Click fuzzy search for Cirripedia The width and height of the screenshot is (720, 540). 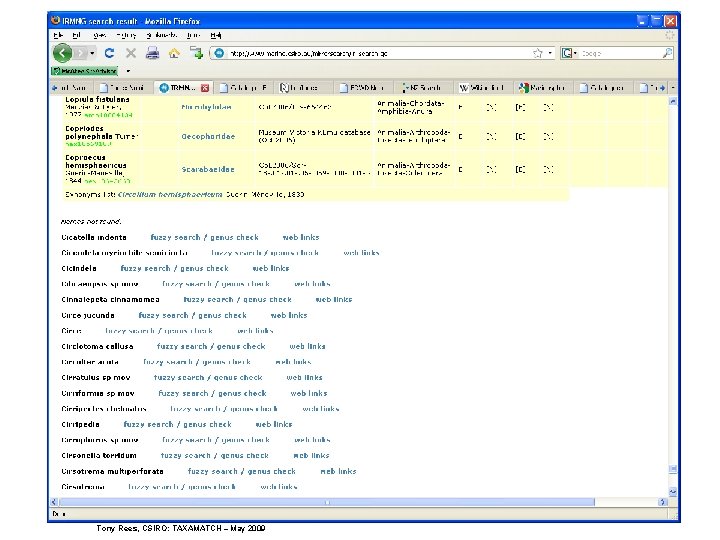[x=148, y=424]
